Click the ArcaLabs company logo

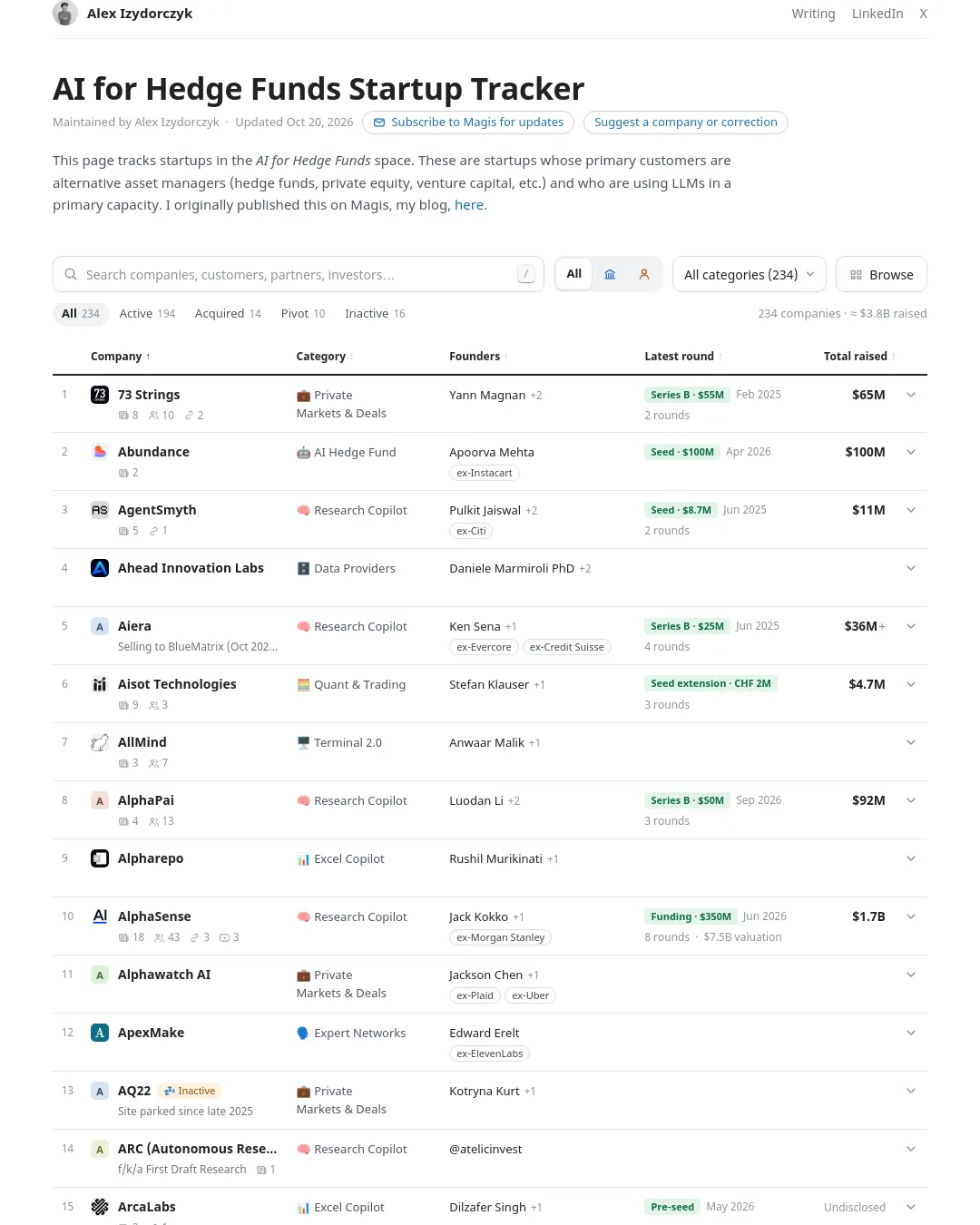click(100, 1207)
